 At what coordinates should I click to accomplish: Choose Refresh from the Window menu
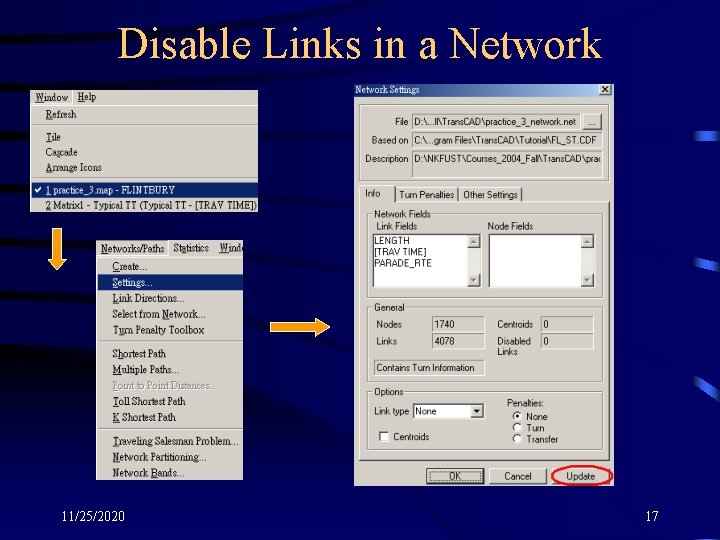[x=61, y=114]
